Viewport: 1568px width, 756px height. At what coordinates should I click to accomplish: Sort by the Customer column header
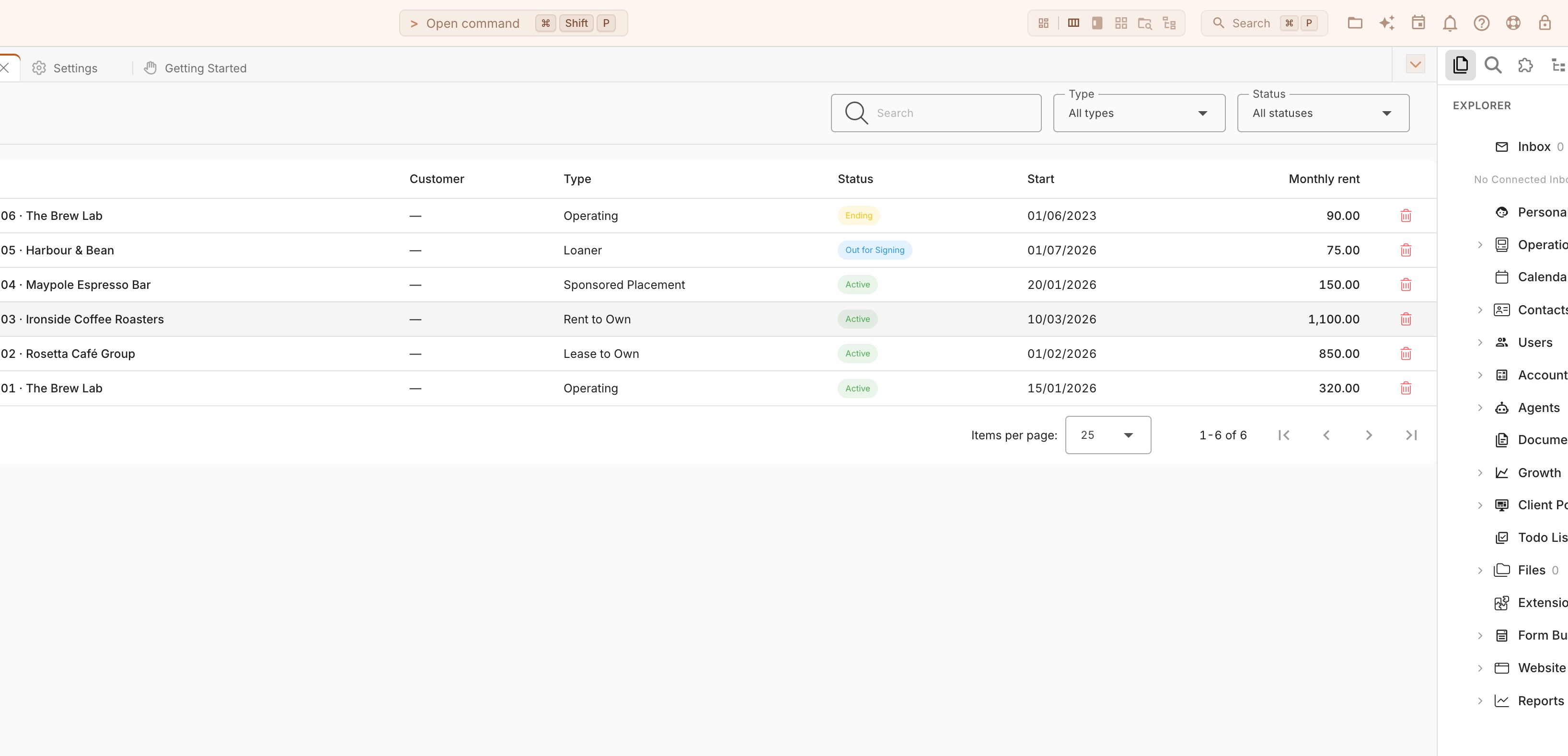[437, 179]
